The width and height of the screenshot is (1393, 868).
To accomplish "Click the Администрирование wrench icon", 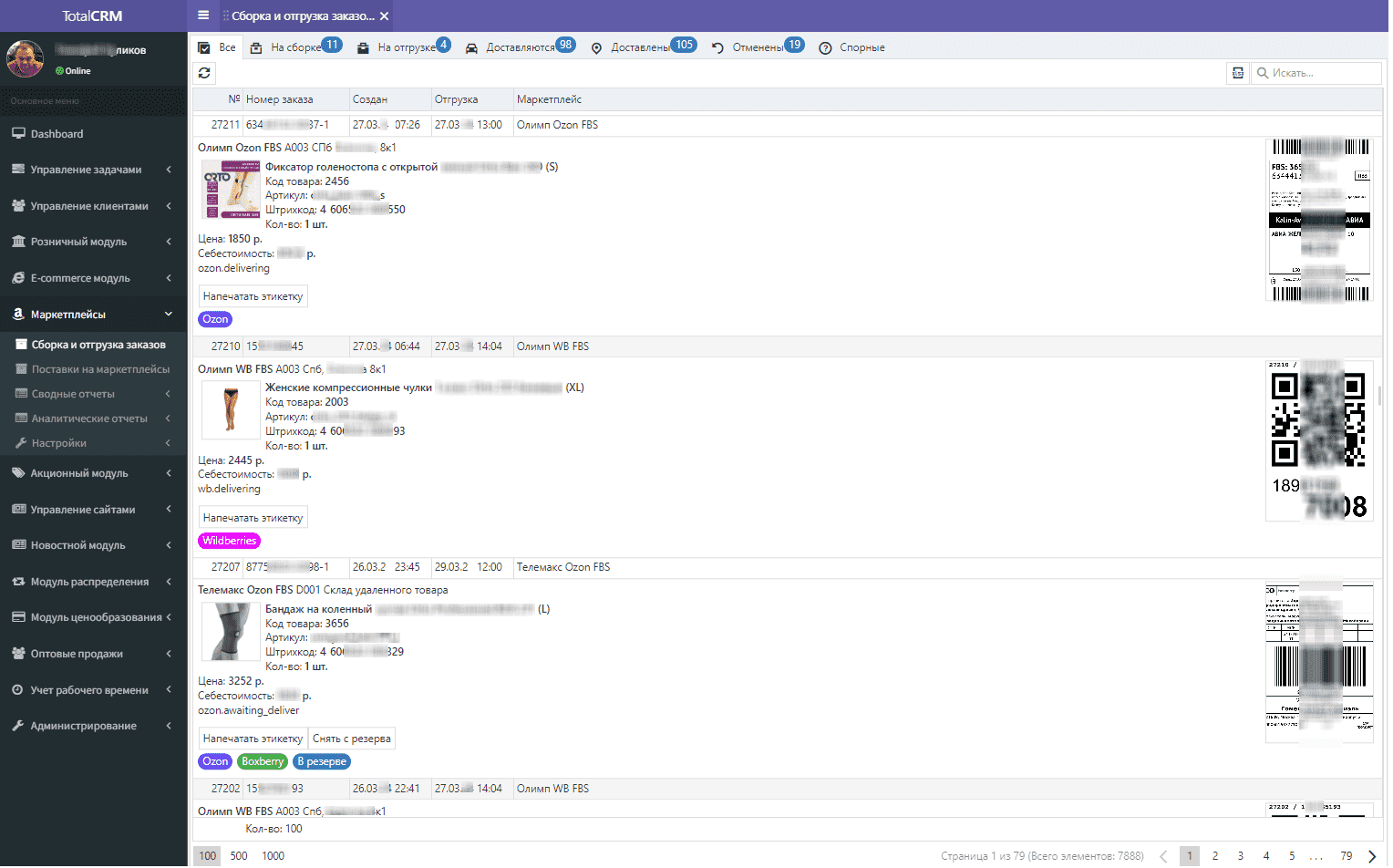I will click(x=18, y=726).
